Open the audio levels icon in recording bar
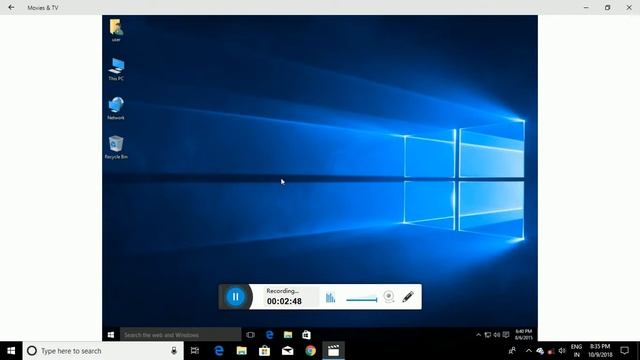Screen dimensions: 640x360 tap(330, 298)
